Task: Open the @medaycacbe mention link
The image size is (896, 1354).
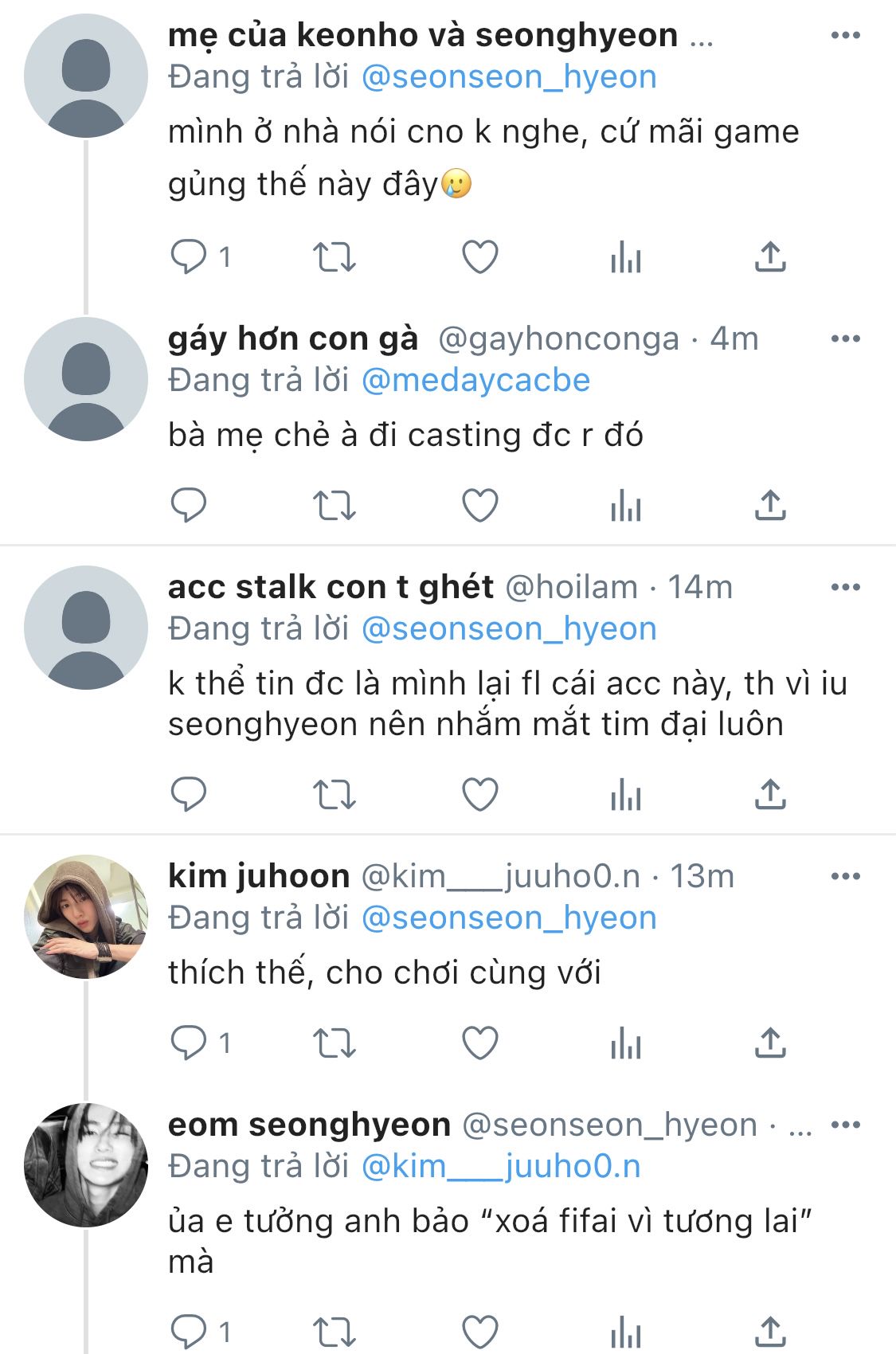Action: click(475, 381)
